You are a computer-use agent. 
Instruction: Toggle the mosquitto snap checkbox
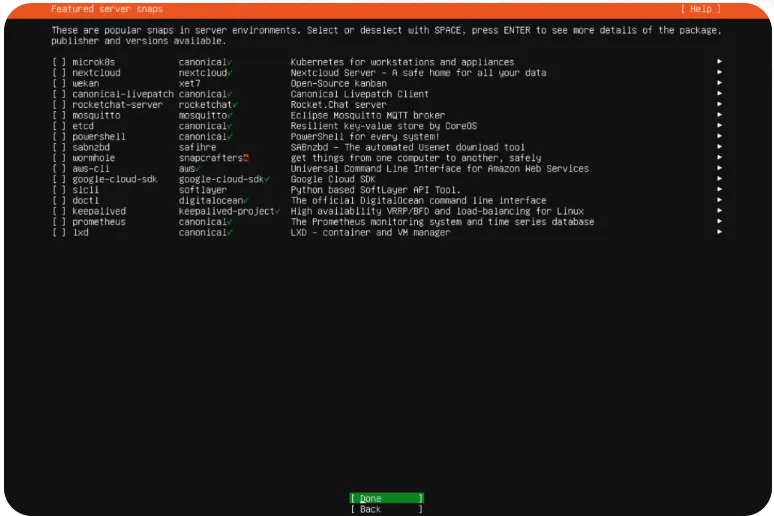59,116
